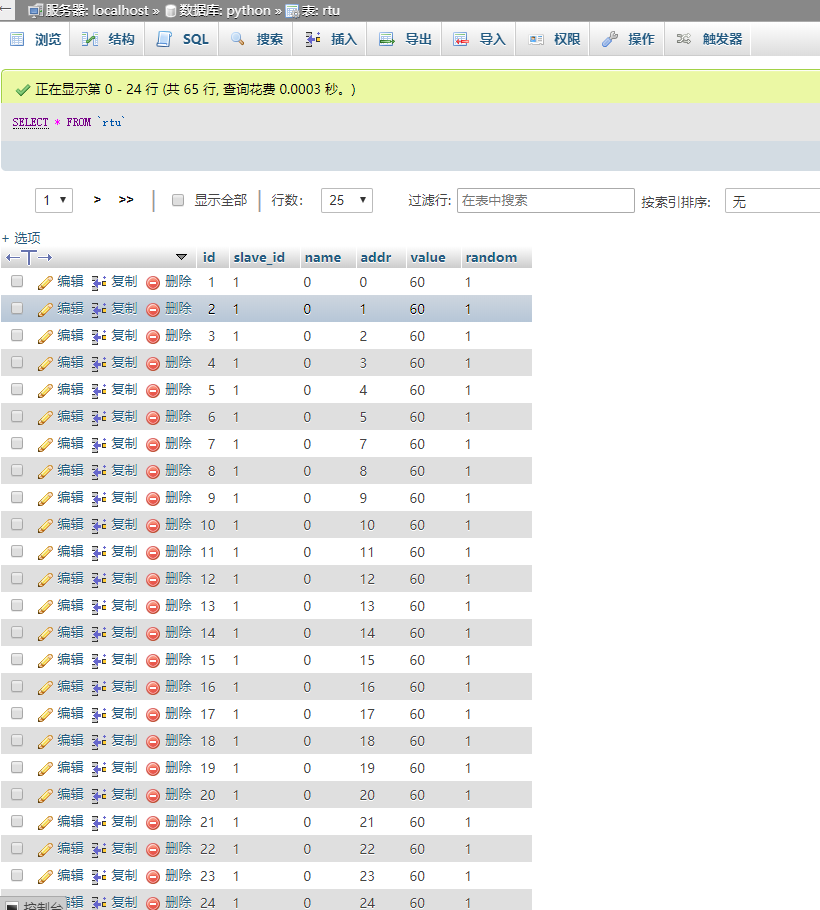Expand the + 选项 options section
Image resolution: width=820 pixels, height=910 pixels.
[x=21, y=238]
